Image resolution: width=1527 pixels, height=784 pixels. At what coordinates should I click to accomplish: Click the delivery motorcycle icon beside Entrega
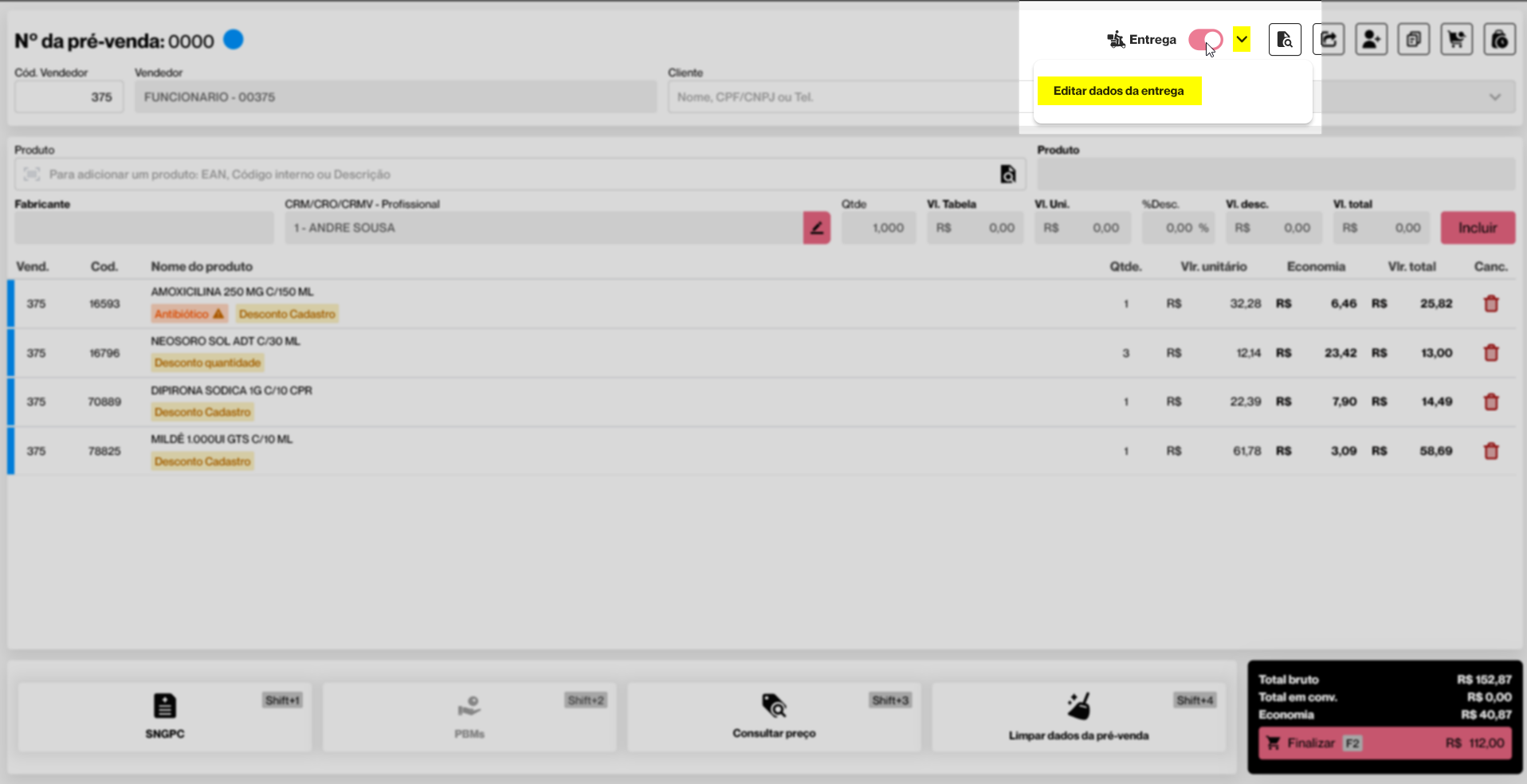tap(1116, 40)
